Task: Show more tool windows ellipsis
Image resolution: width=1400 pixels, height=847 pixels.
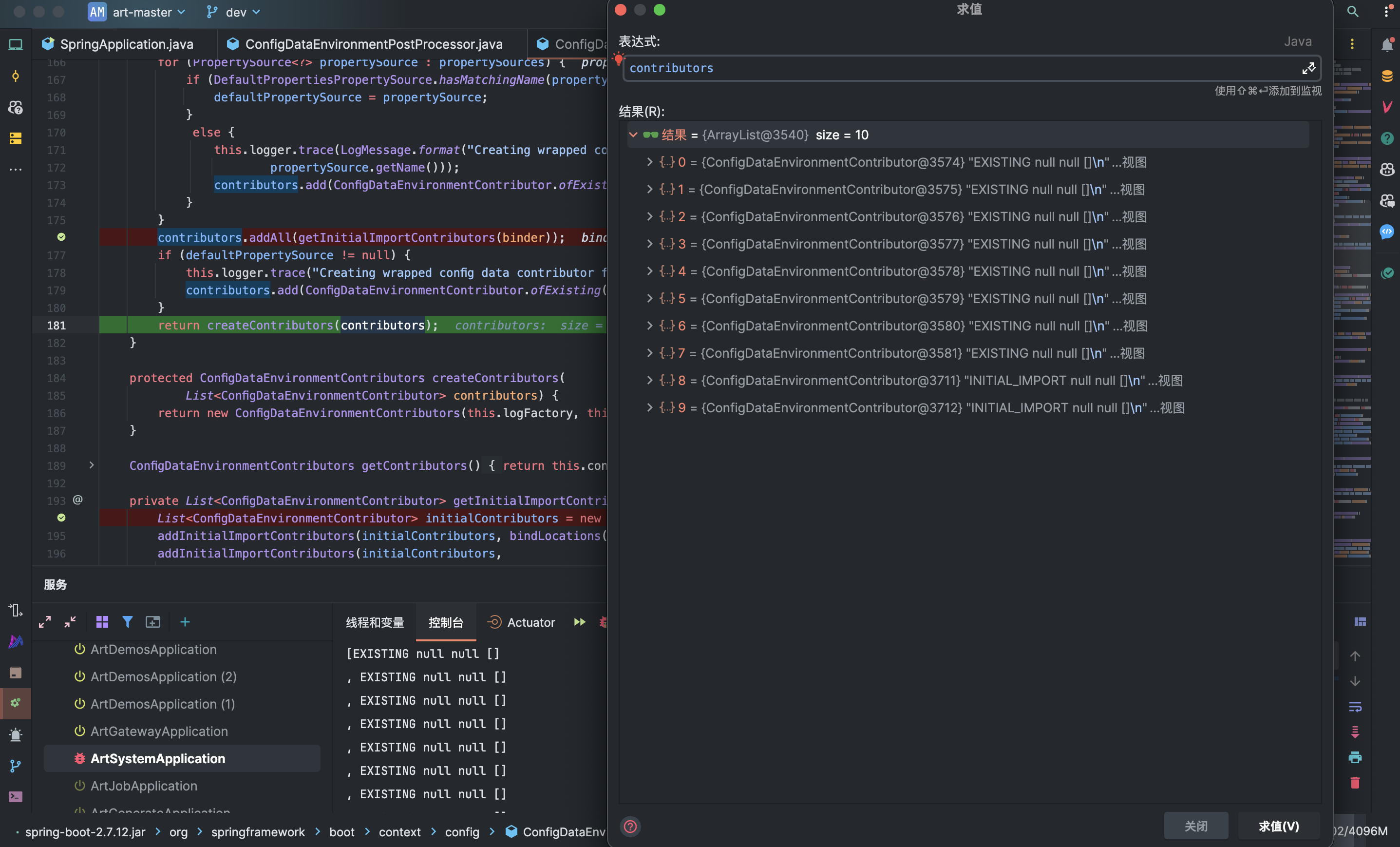Action: 15,170
